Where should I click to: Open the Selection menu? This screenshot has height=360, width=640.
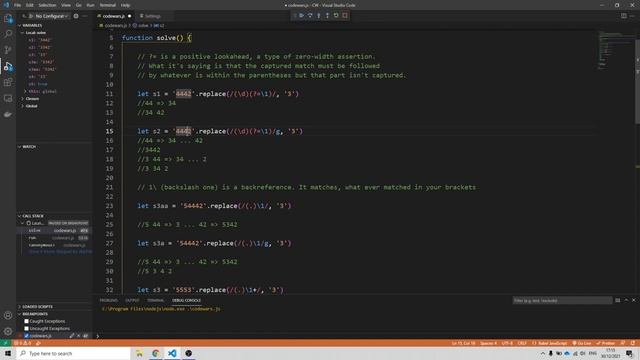coord(47,5)
